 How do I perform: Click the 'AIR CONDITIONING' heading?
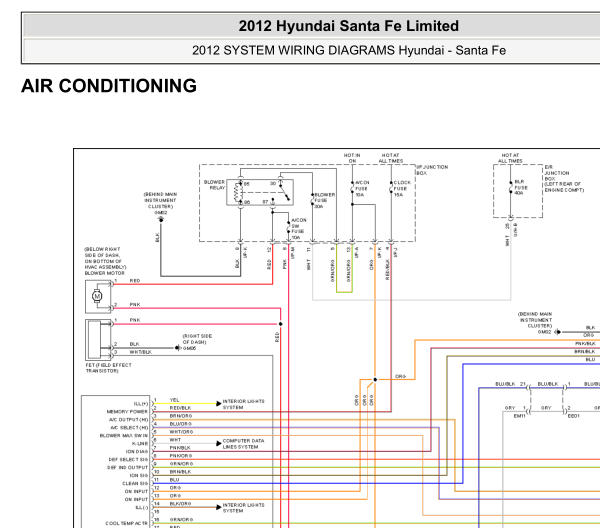point(109,86)
